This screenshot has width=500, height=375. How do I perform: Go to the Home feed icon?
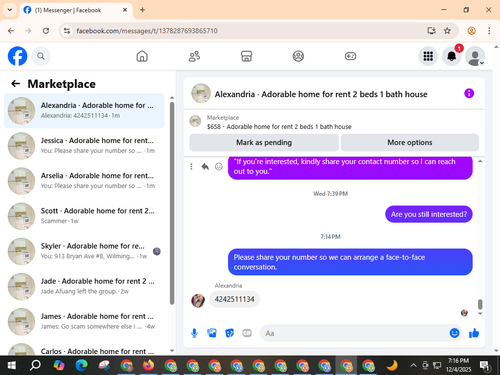coord(142,56)
